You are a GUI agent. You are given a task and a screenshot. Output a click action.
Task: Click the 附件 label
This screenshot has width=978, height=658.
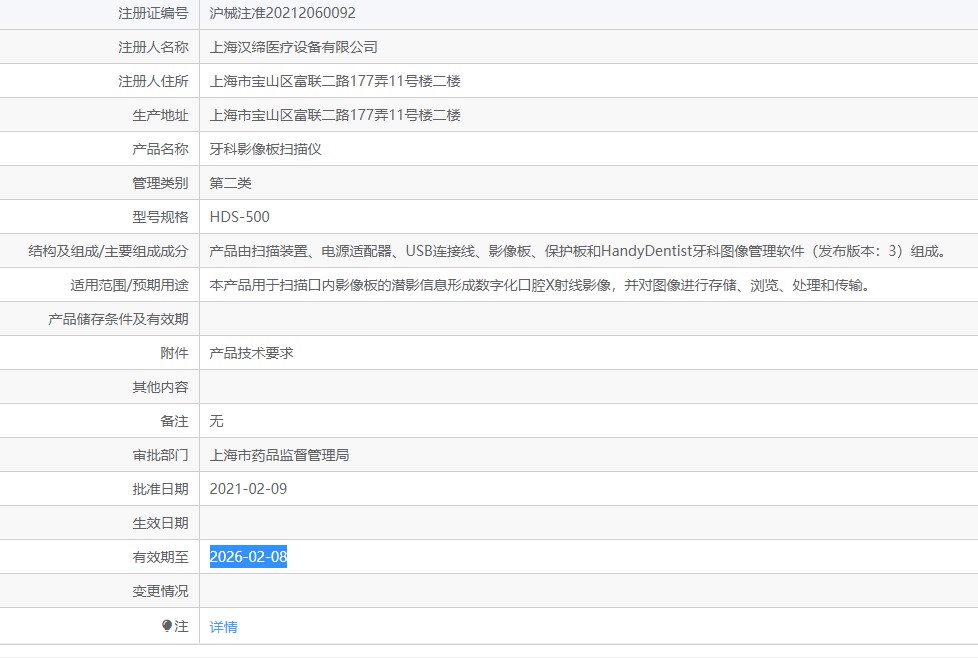(x=174, y=353)
